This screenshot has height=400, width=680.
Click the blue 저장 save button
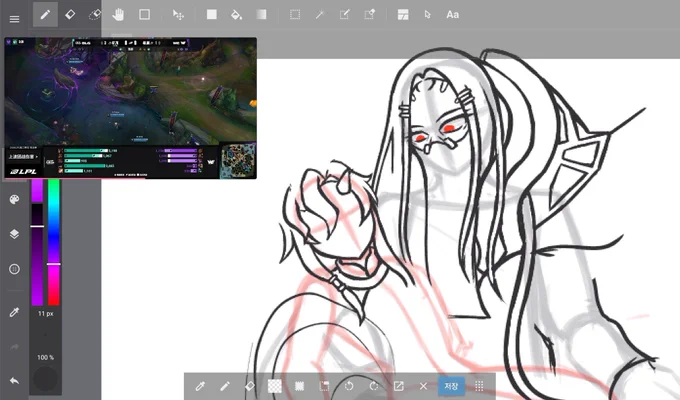tap(451, 386)
